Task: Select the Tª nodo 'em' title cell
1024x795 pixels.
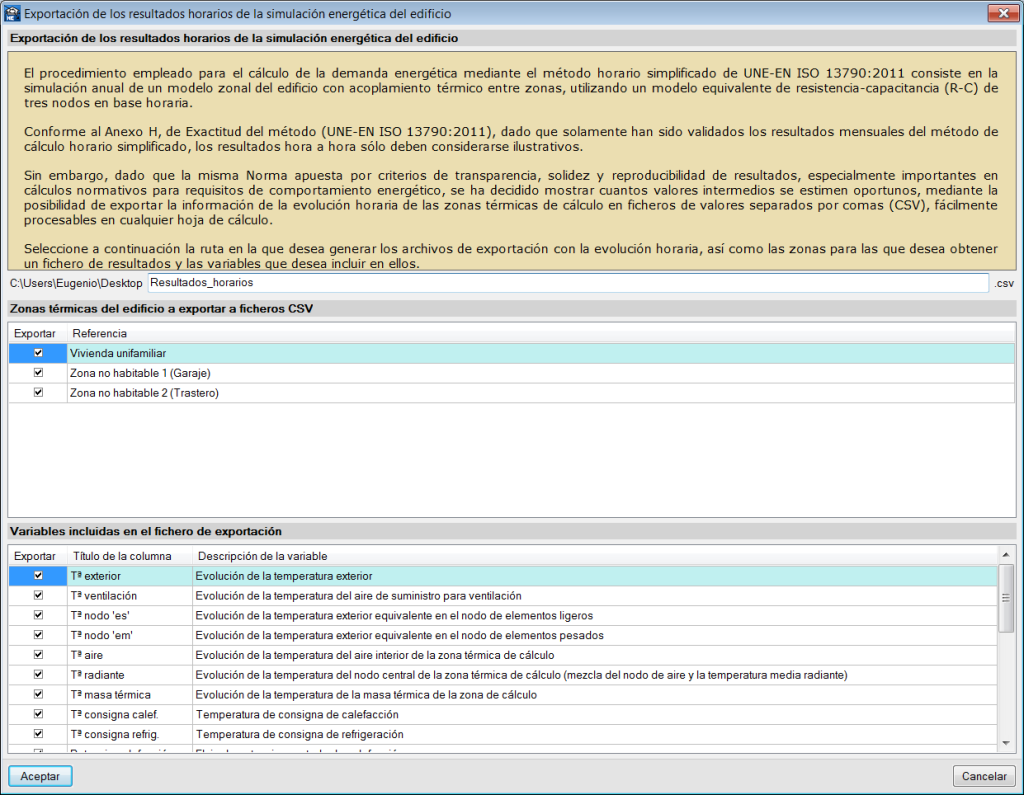Action: click(130, 635)
